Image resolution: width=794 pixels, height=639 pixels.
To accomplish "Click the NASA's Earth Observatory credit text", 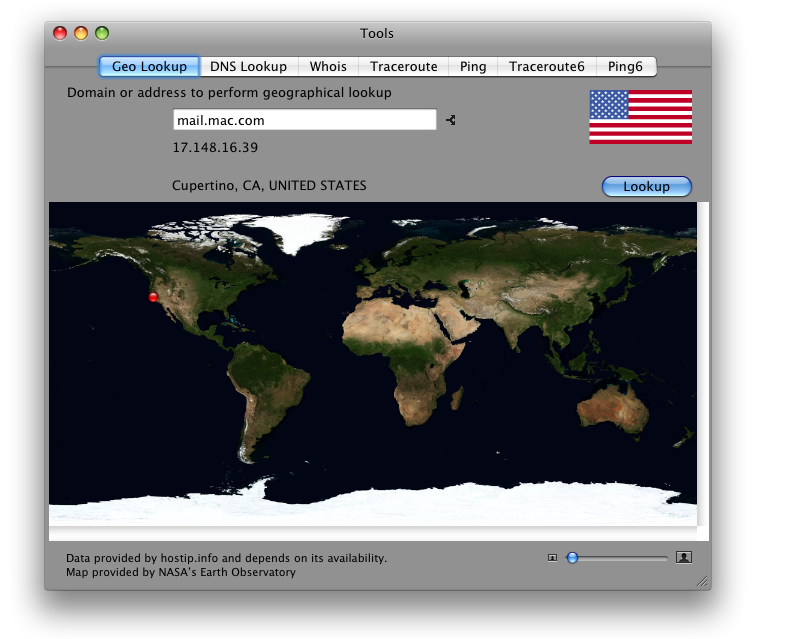I will 181,572.
